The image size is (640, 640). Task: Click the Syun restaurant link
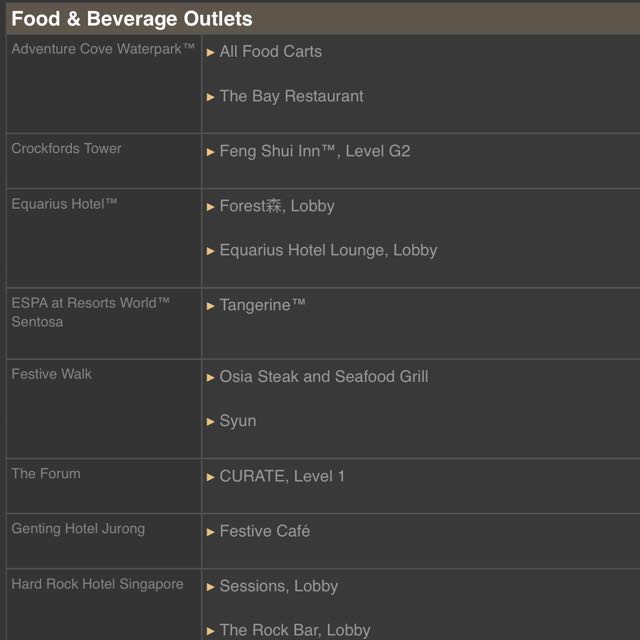point(238,421)
